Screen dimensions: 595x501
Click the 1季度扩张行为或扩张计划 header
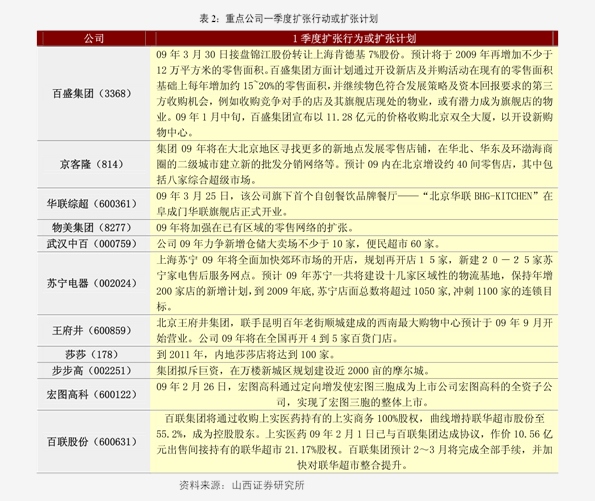point(354,39)
